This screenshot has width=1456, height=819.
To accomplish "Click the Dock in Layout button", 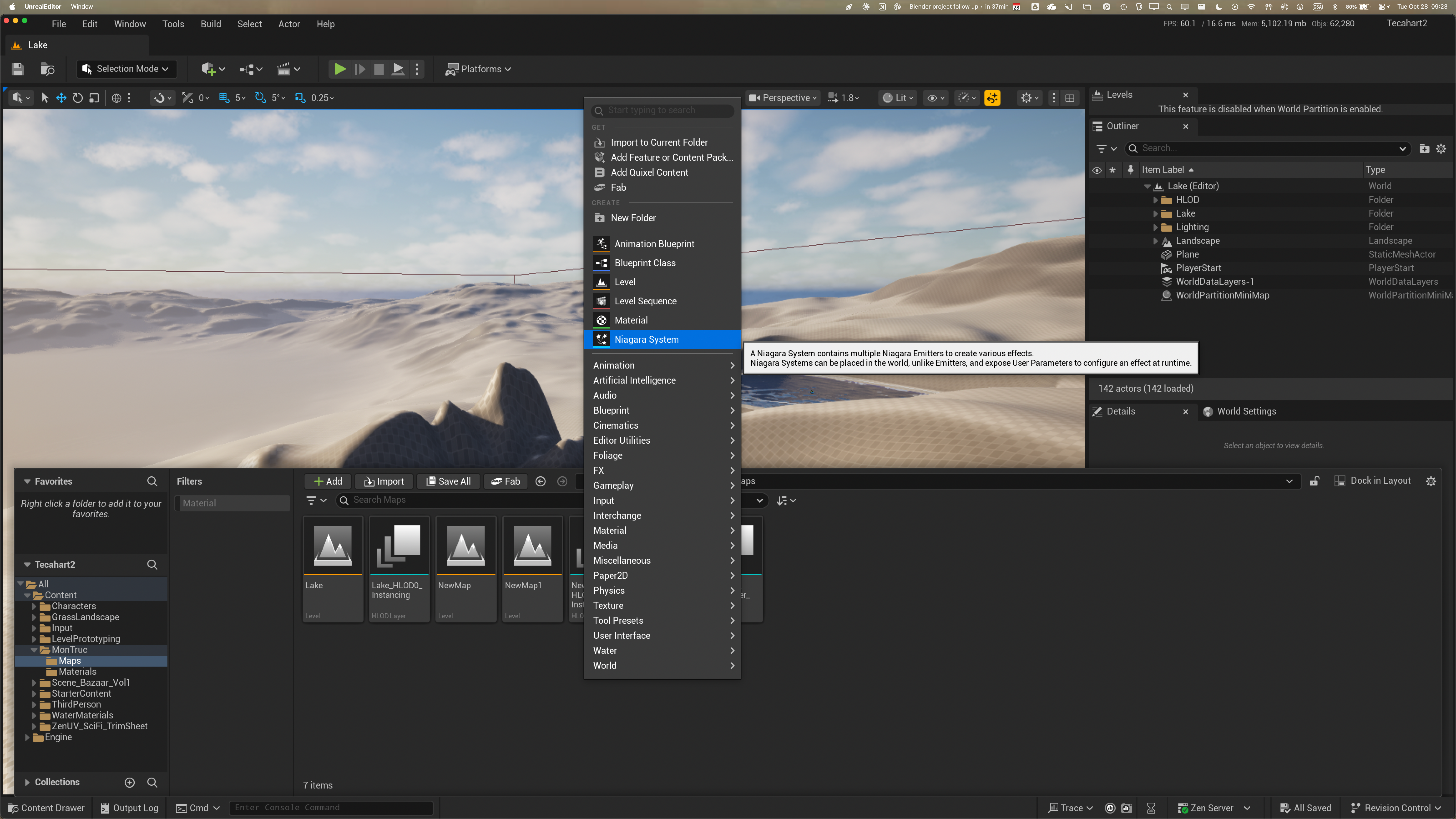I will click(1372, 481).
